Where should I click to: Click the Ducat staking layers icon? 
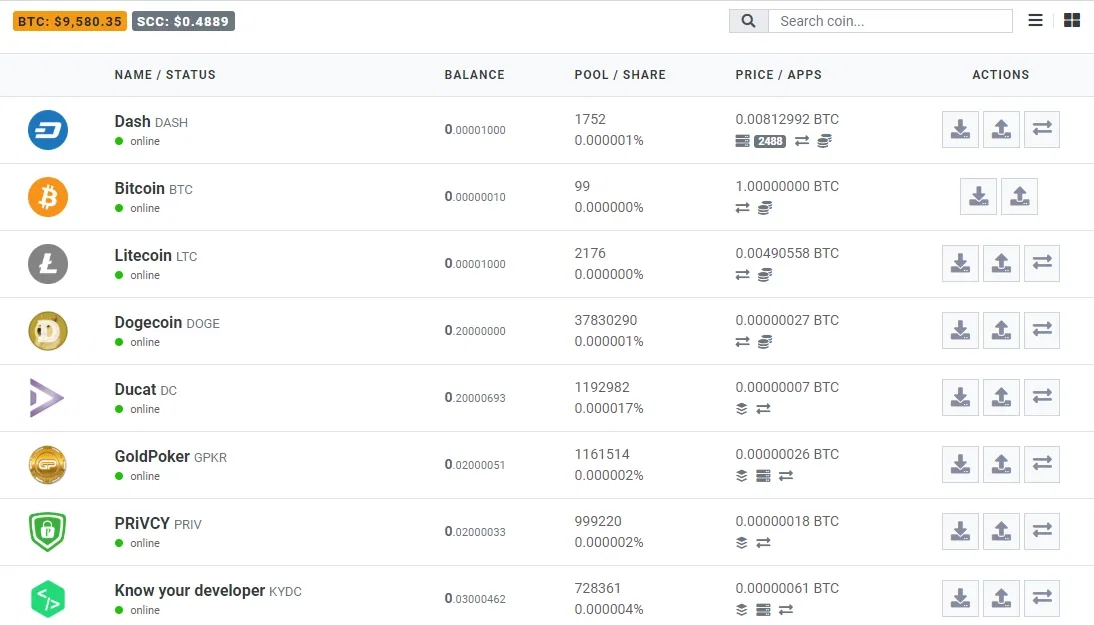click(x=742, y=409)
